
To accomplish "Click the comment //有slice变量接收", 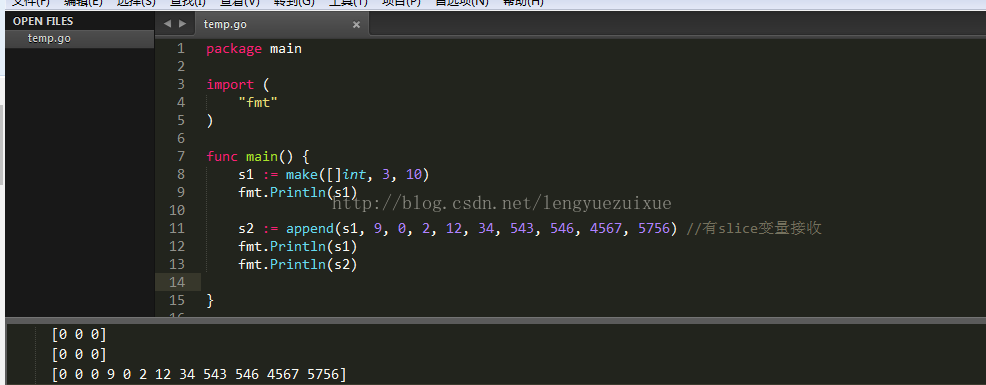I will coord(754,228).
